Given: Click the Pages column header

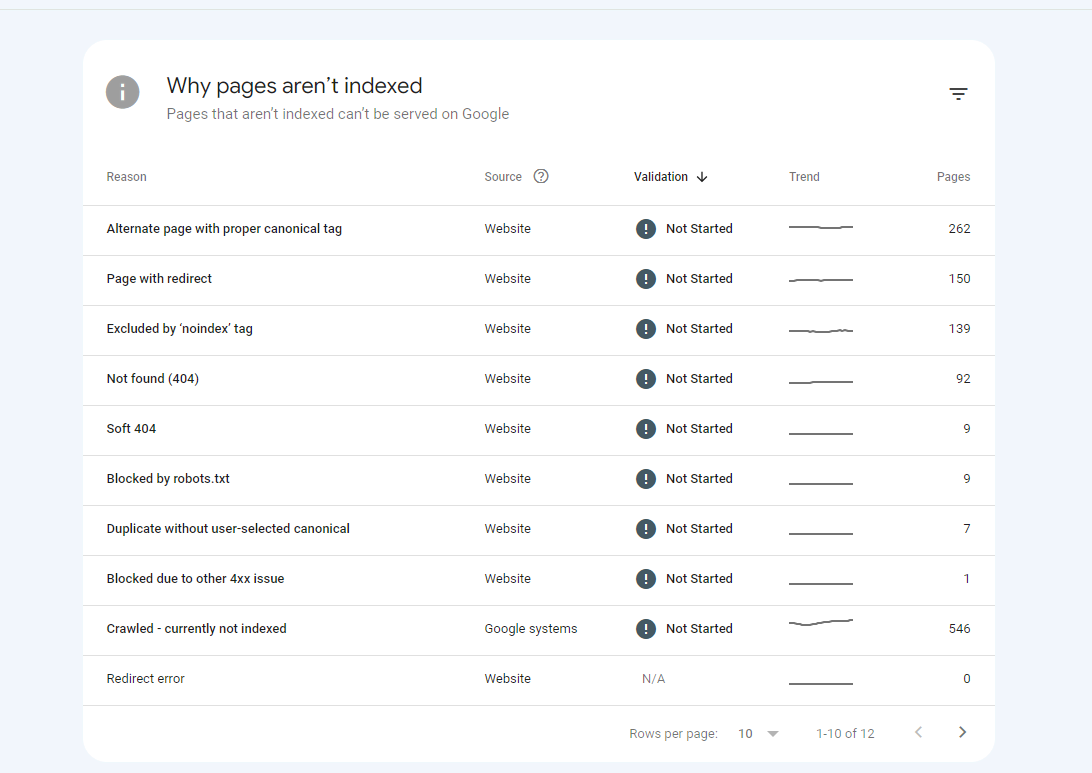Looking at the screenshot, I should [x=953, y=176].
